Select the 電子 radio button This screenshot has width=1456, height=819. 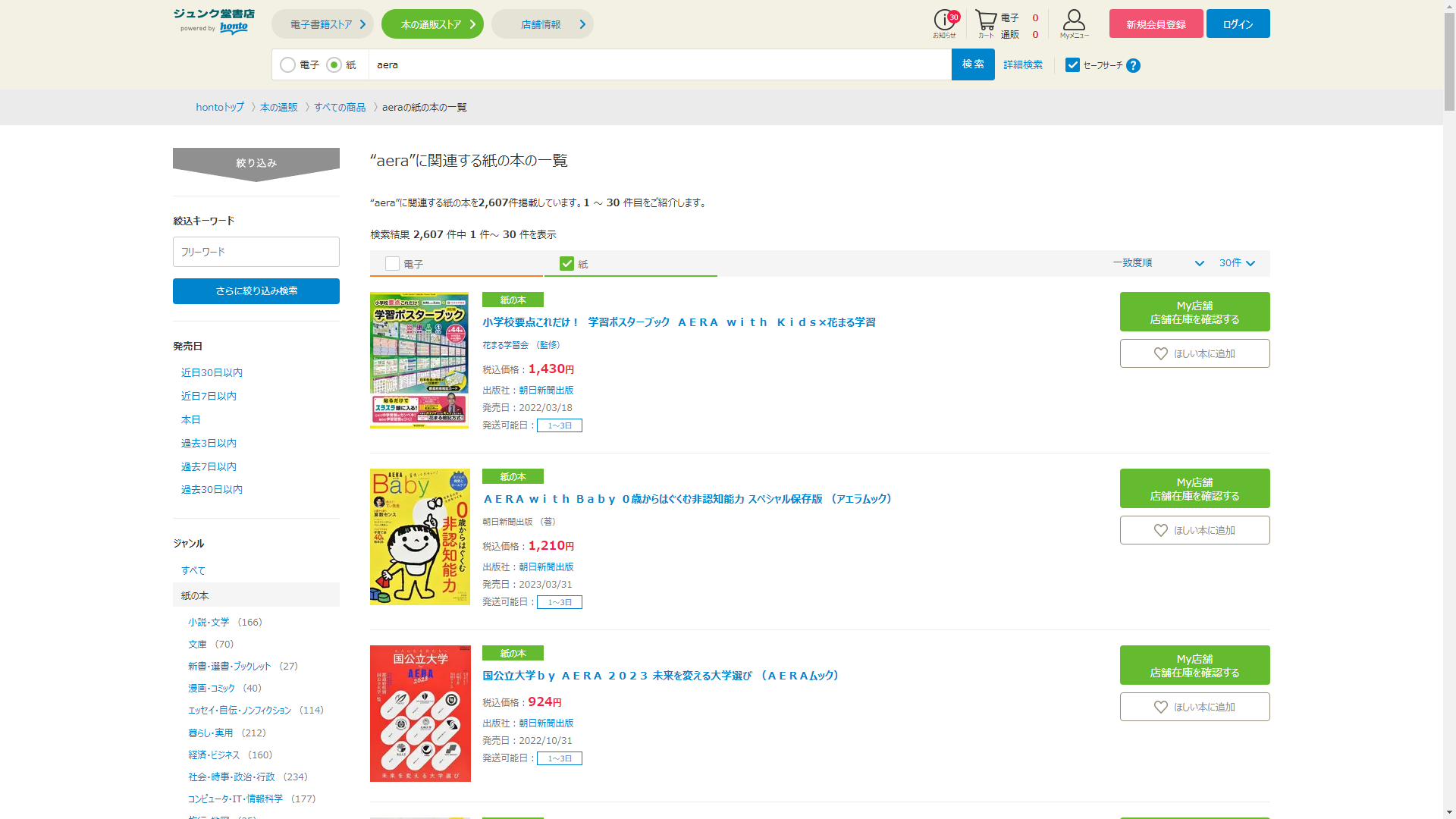pos(288,65)
